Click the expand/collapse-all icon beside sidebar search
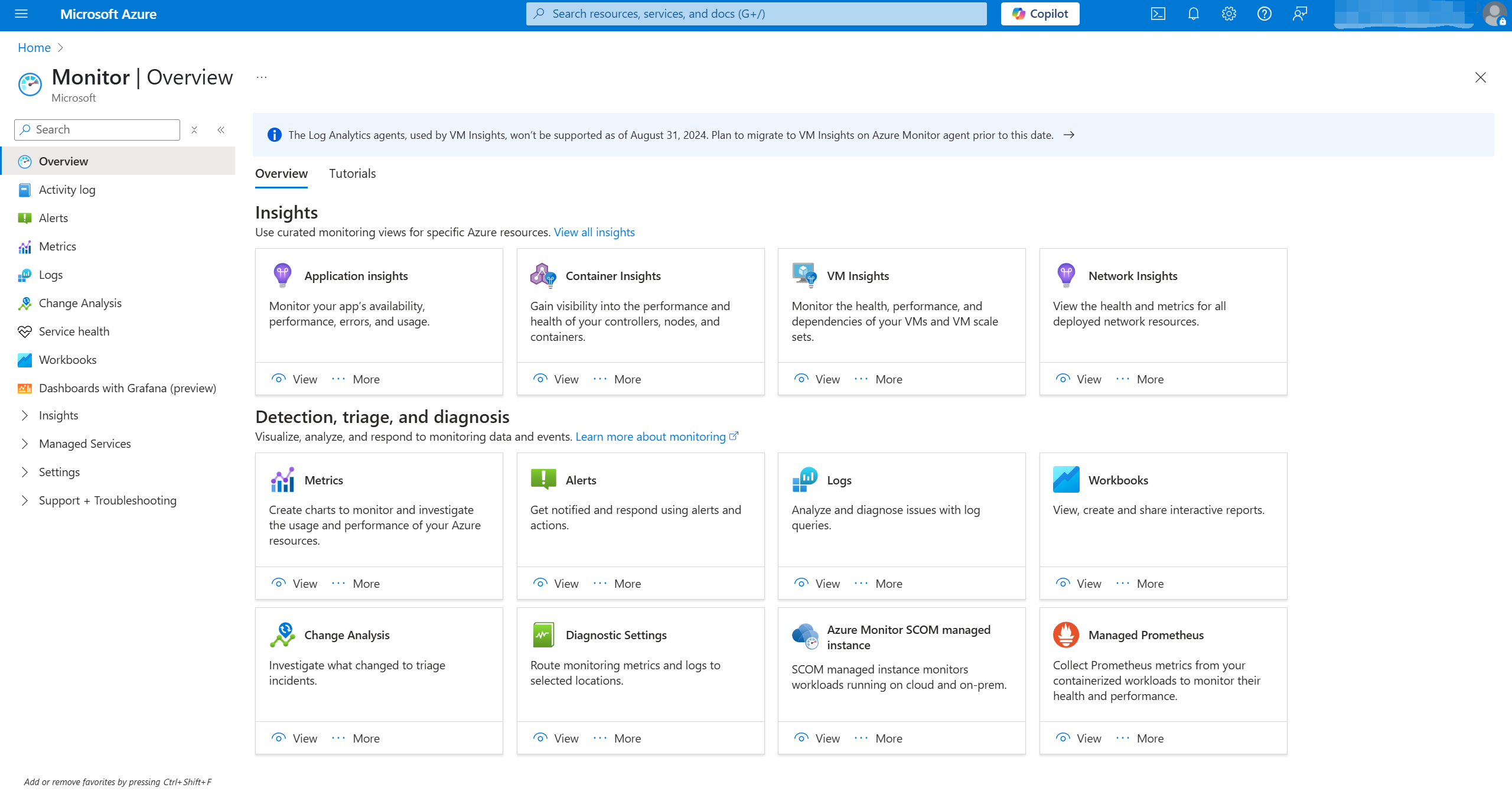The image size is (1512, 791). pos(194,129)
